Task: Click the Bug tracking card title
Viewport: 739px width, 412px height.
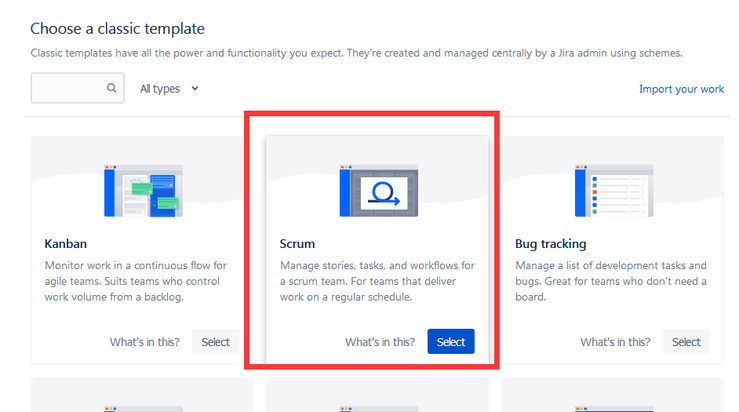Action: point(550,244)
